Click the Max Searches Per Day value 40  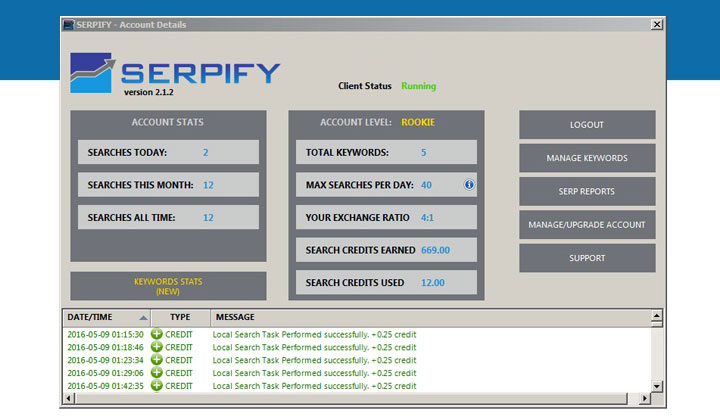(x=426, y=185)
